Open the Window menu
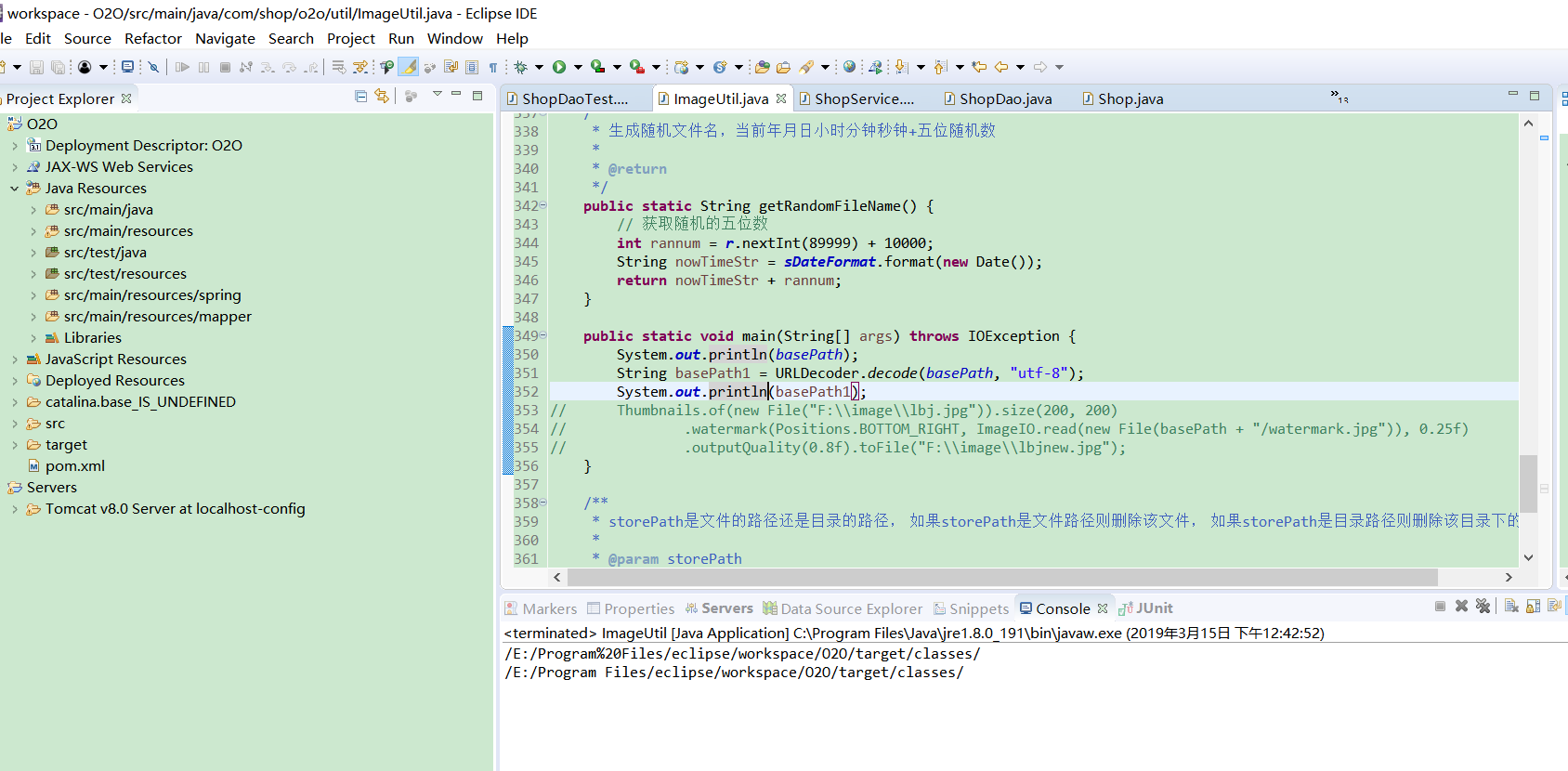 [x=455, y=39]
